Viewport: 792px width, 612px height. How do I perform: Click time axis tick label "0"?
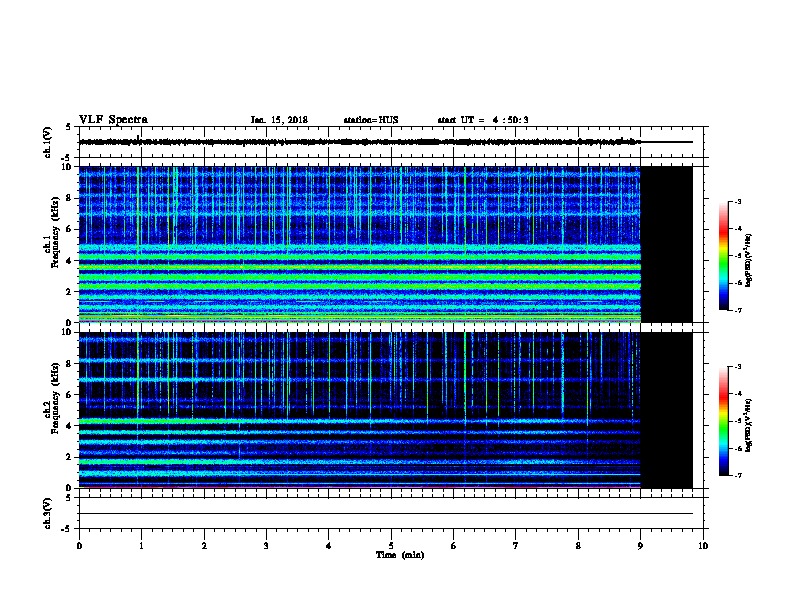[x=79, y=546]
